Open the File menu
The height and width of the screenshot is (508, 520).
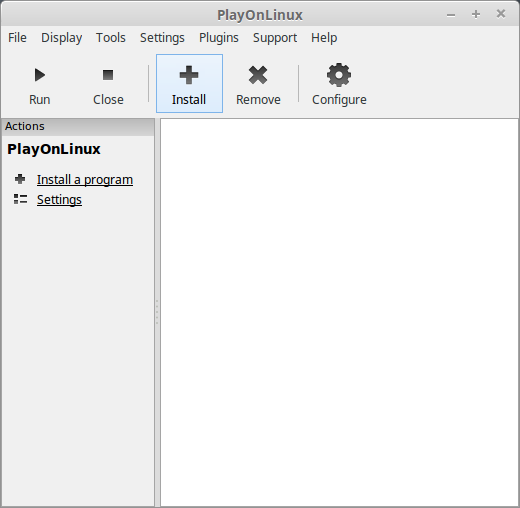pyautogui.click(x=17, y=38)
